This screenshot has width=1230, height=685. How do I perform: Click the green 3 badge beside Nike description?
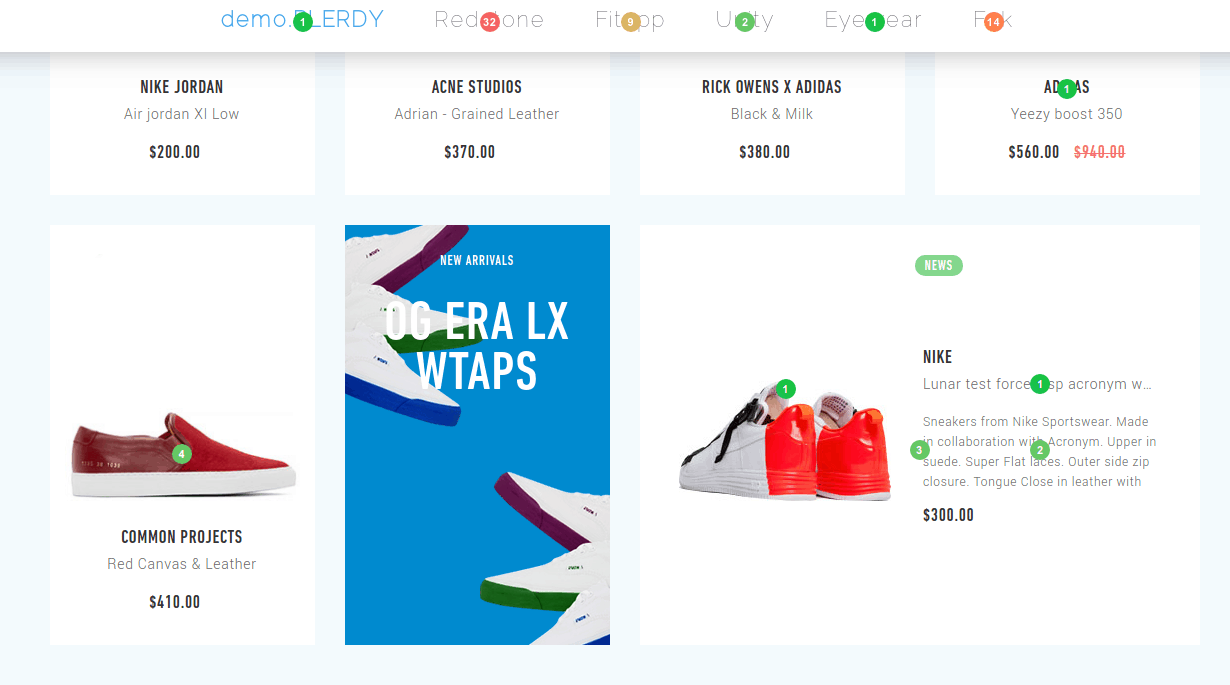[x=920, y=450]
